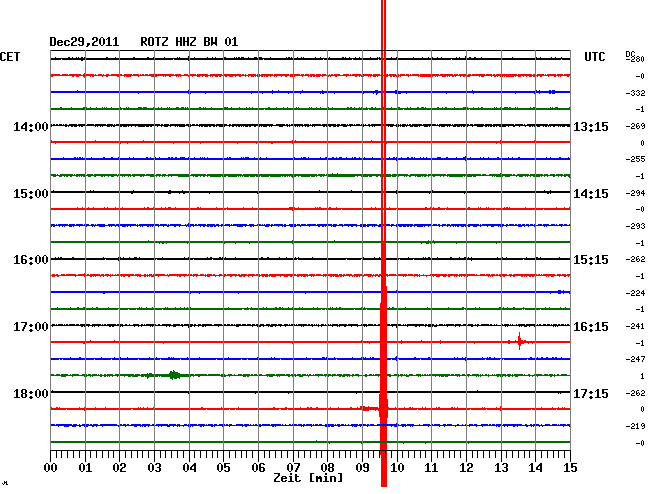The height and width of the screenshot is (494, 650).
Task: Click the DC offset value -332
Action: click(x=635, y=93)
